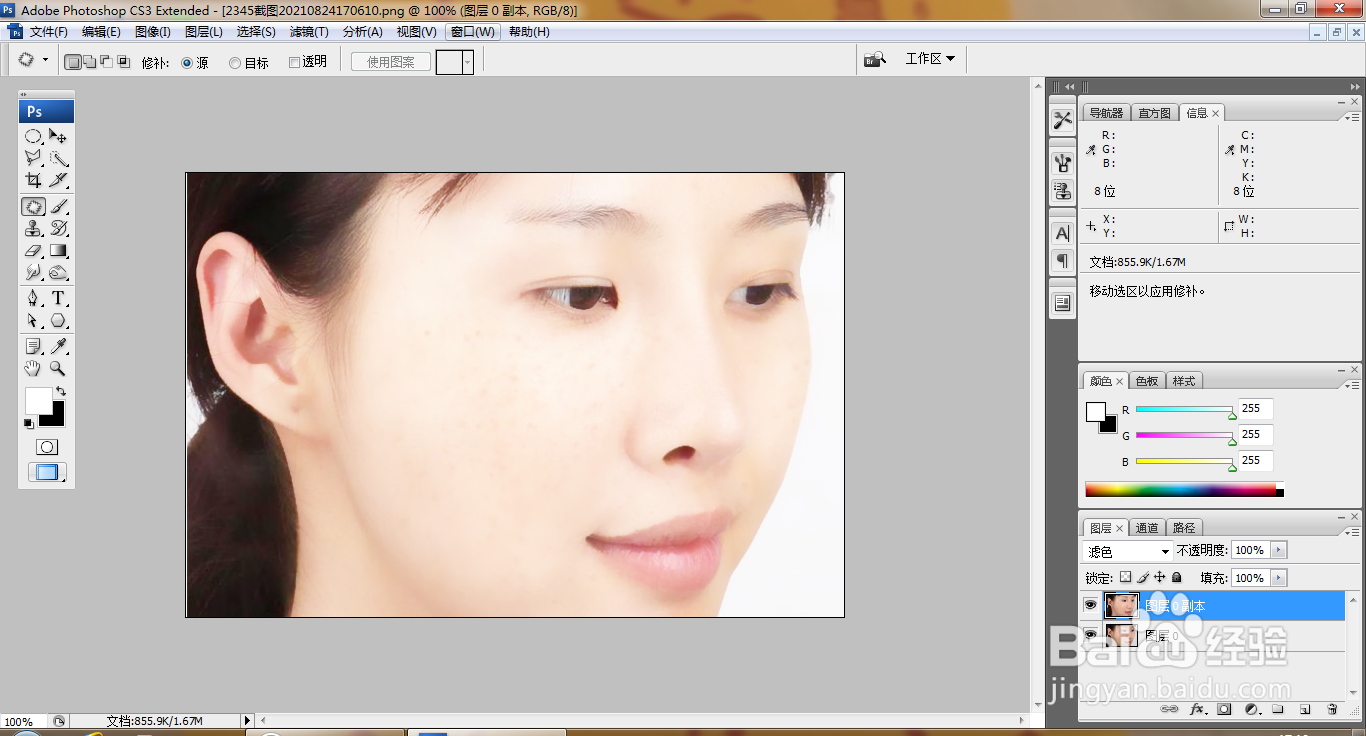The image size is (1366, 736).
Task: Select the Eyedropper tool
Action: point(58,347)
